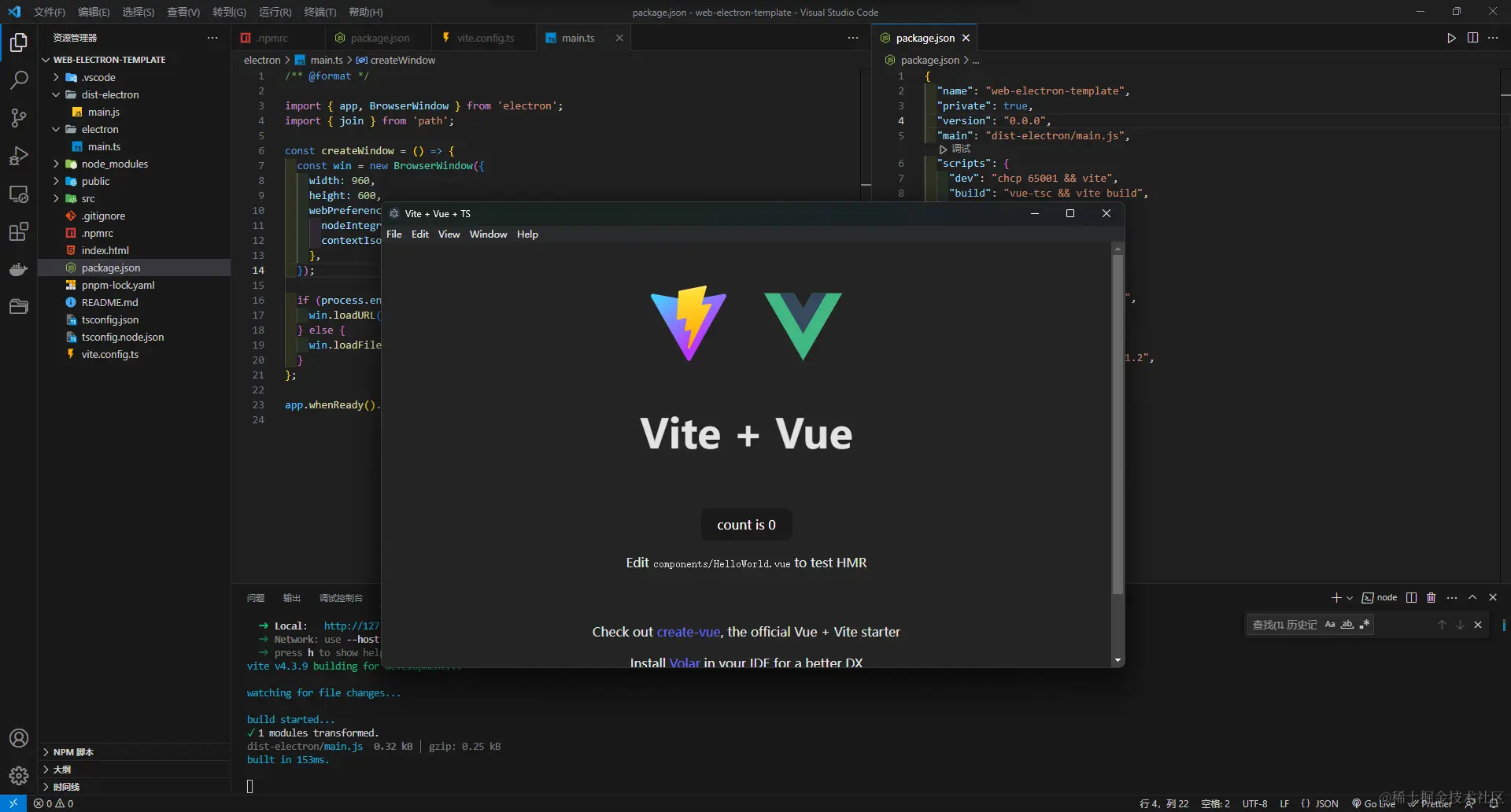Open the notifications bell in the status bar
Image resolution: width=1511 pixels, height=812 pixels.
point(1493,803)
